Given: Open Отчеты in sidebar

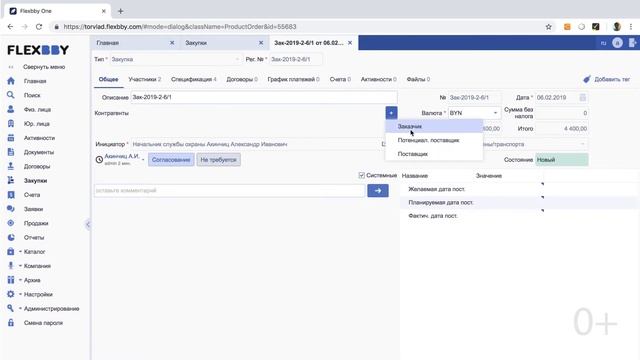Looking at the screenshot, I should pos(33,238).
